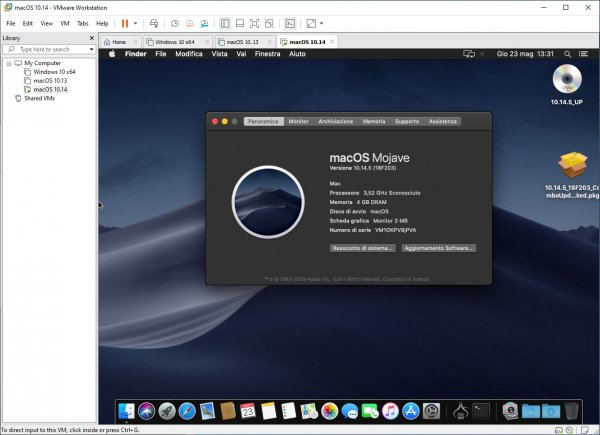Toggle the Library sidebar view icon
The height and width of the screenshot is (435, 600).
[x=225, y=23]
